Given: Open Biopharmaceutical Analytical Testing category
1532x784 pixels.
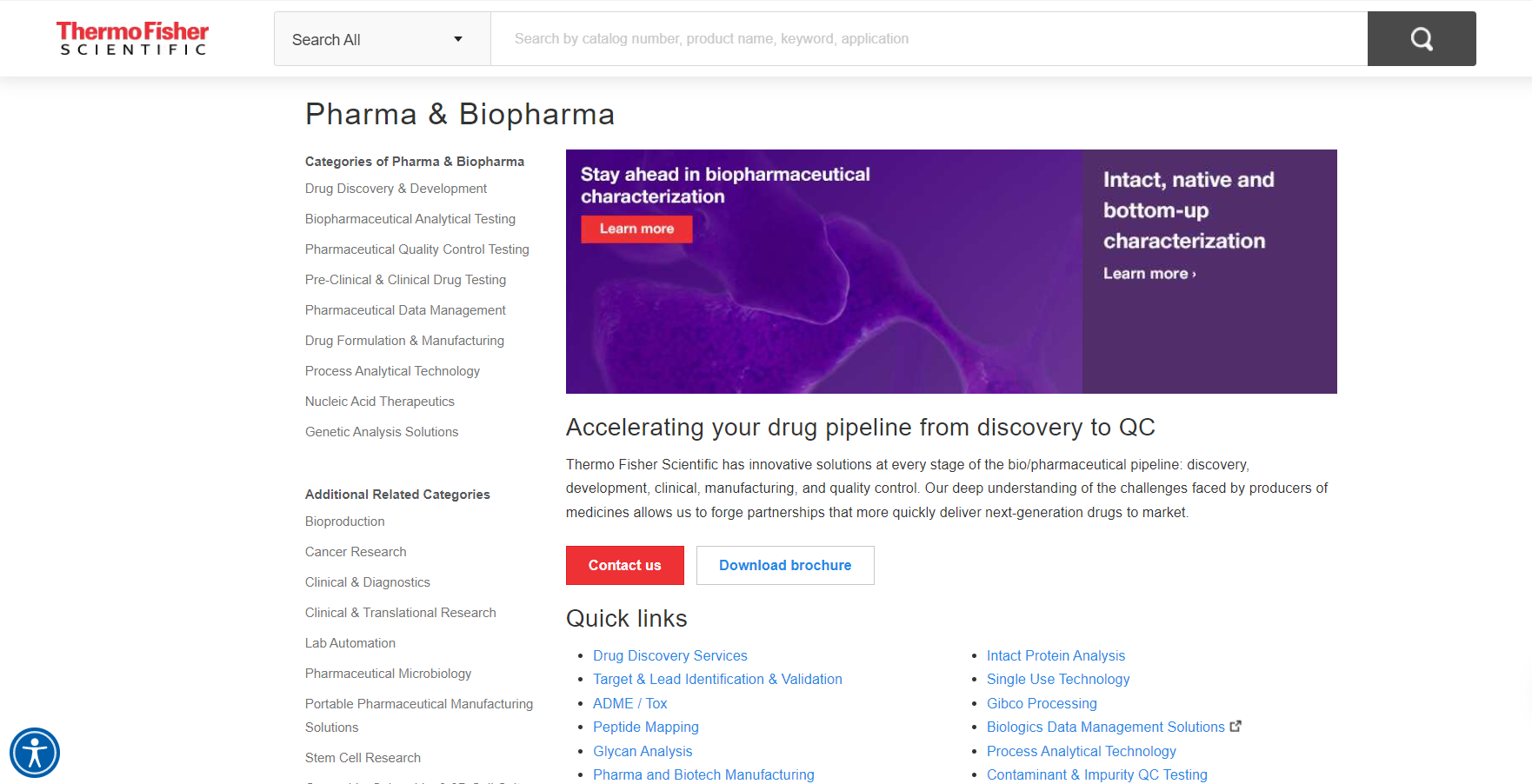Looking at the screenshot, I should point(410,219).
